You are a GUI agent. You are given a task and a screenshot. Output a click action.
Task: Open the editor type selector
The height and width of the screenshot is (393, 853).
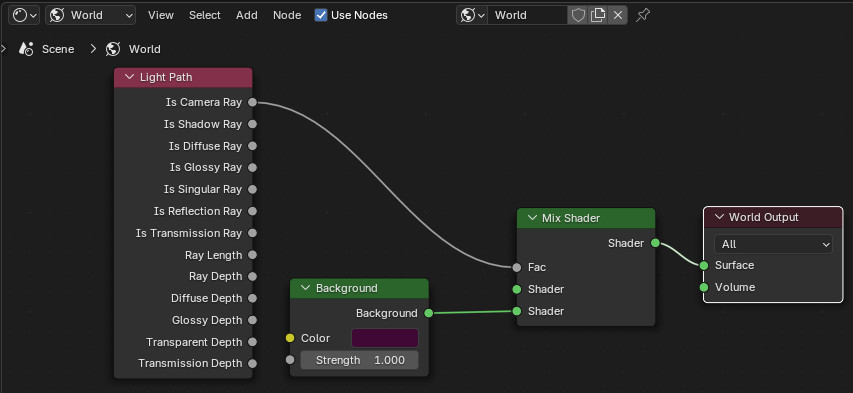pyautogui.click(x=24, y=15)
